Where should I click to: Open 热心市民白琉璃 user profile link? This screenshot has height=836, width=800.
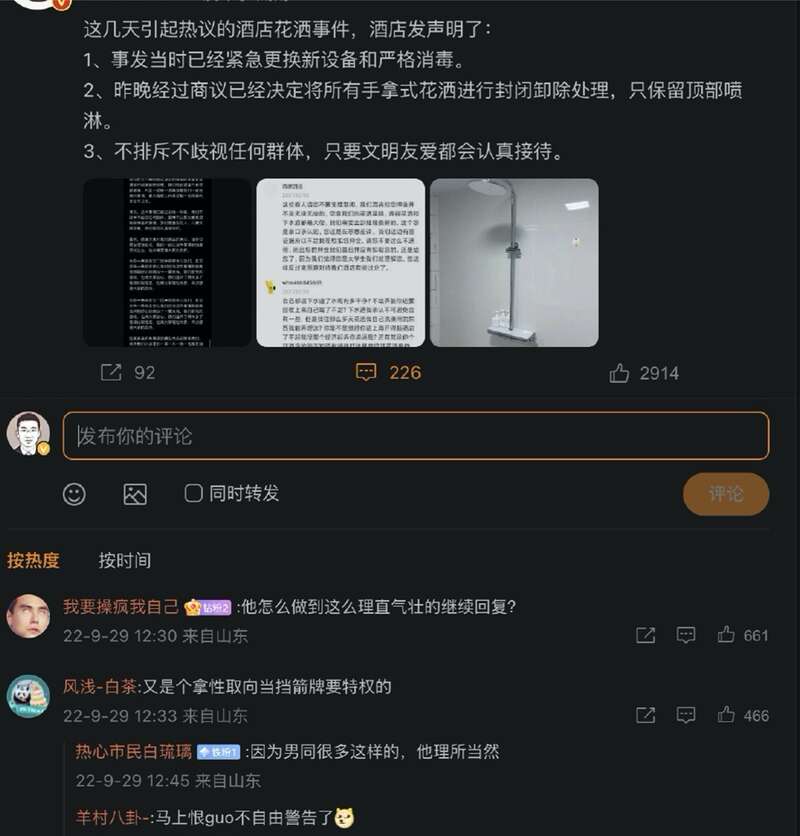pos(133,751)
